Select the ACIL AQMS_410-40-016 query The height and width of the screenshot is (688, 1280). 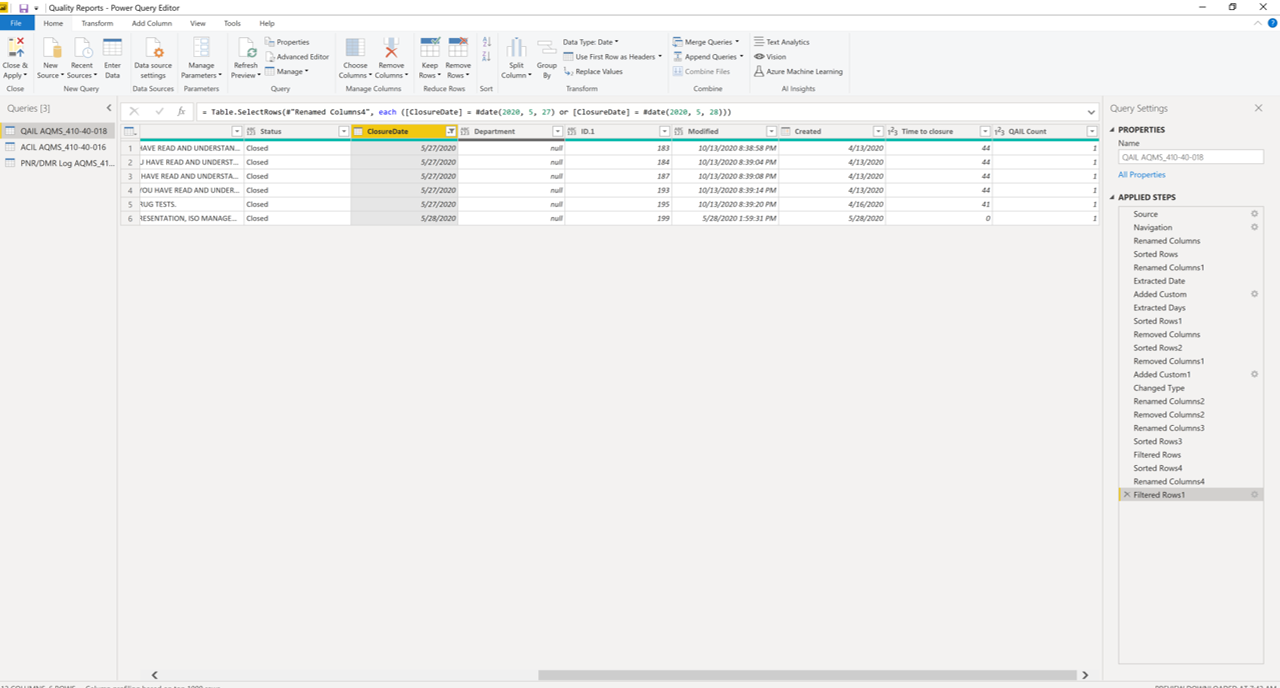[x=57, y=147]
